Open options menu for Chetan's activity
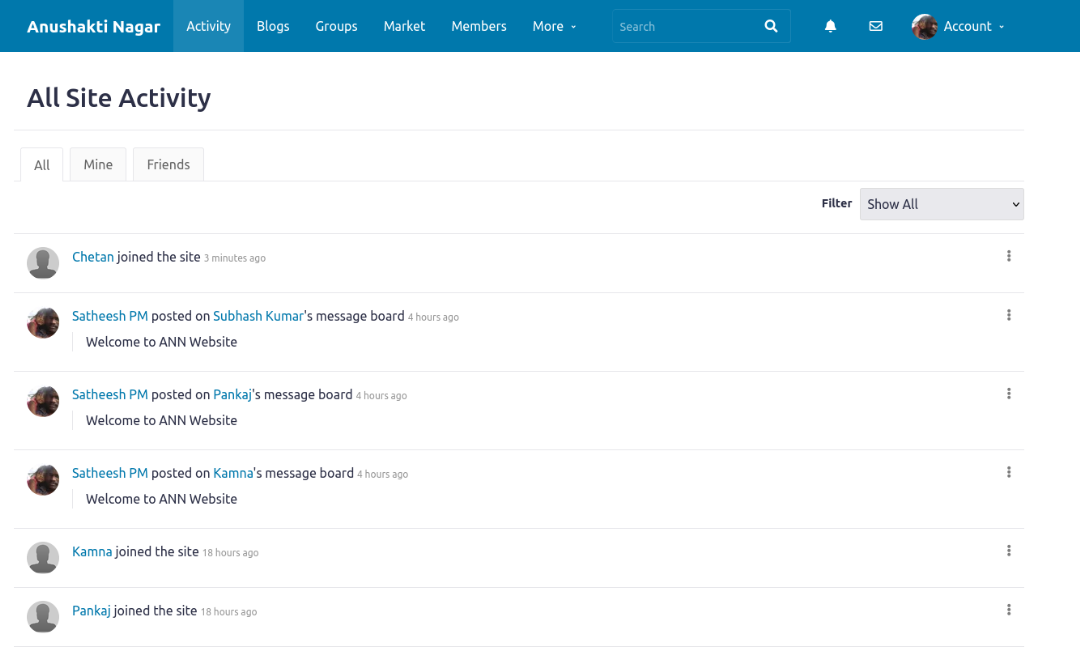This screenshot has height=650, width=1080. pyautogui.click(x=1008, y=256)
